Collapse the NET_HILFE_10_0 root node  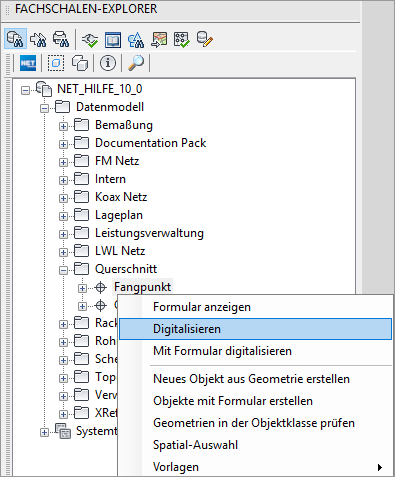tap(25, 90)
